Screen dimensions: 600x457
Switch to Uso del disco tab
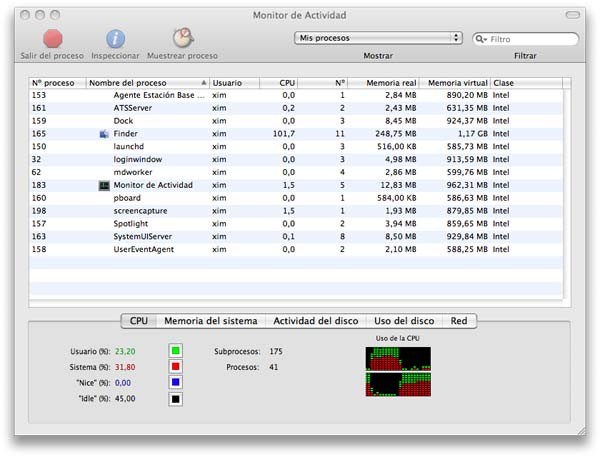pos(404,321)
